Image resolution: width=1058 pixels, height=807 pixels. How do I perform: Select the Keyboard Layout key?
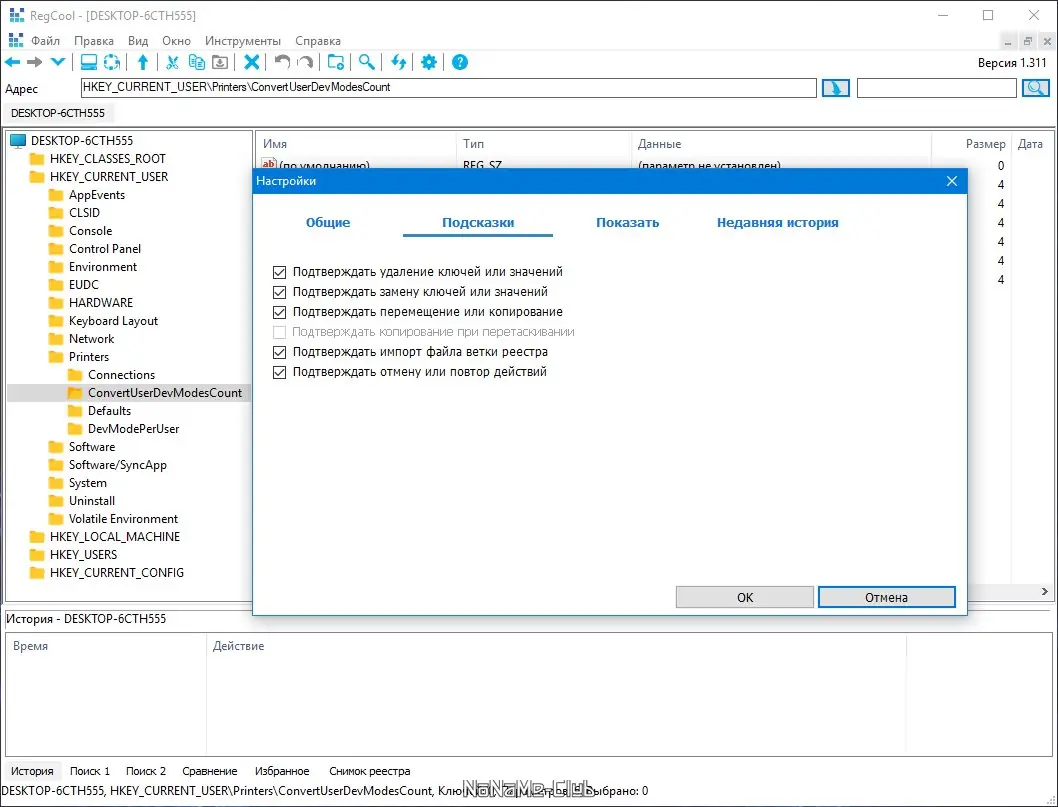coord(113,321)
